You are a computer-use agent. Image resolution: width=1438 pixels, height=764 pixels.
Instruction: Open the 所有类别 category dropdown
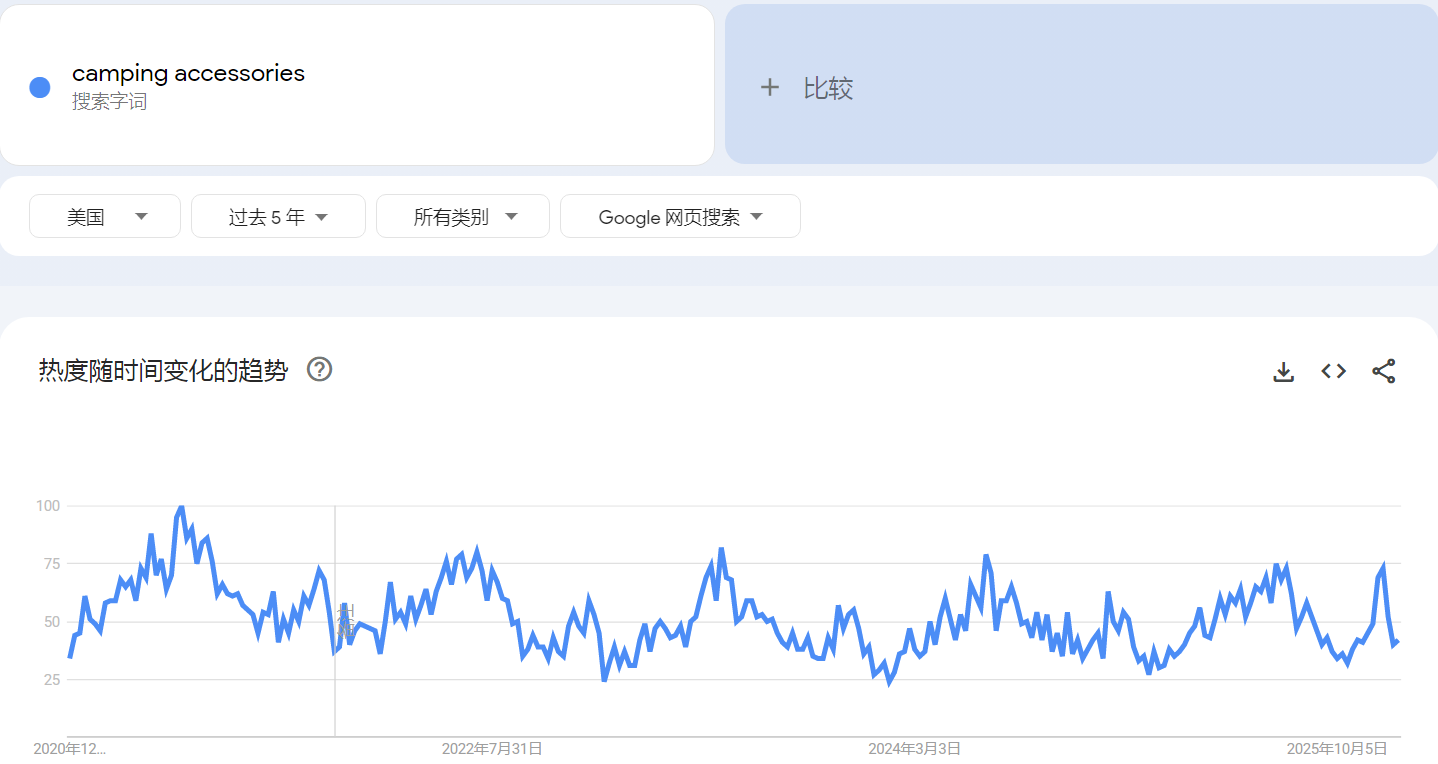tap(463, 216)
